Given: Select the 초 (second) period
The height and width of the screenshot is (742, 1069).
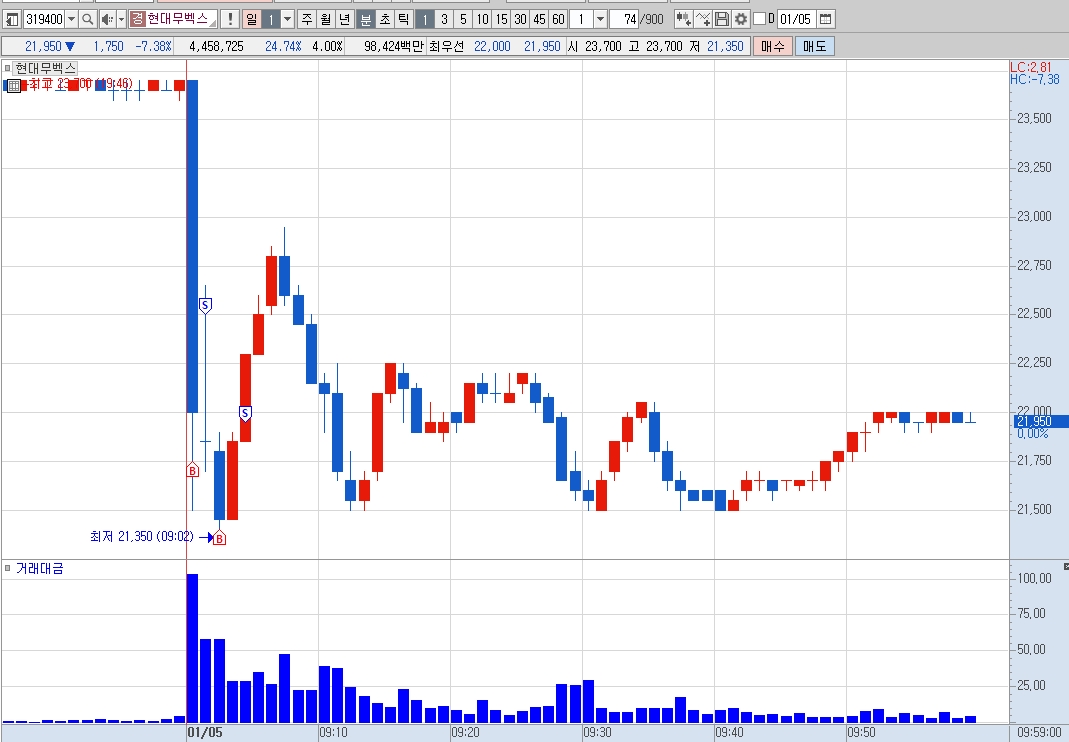Looking at the screenshot, I should (385, 19).
